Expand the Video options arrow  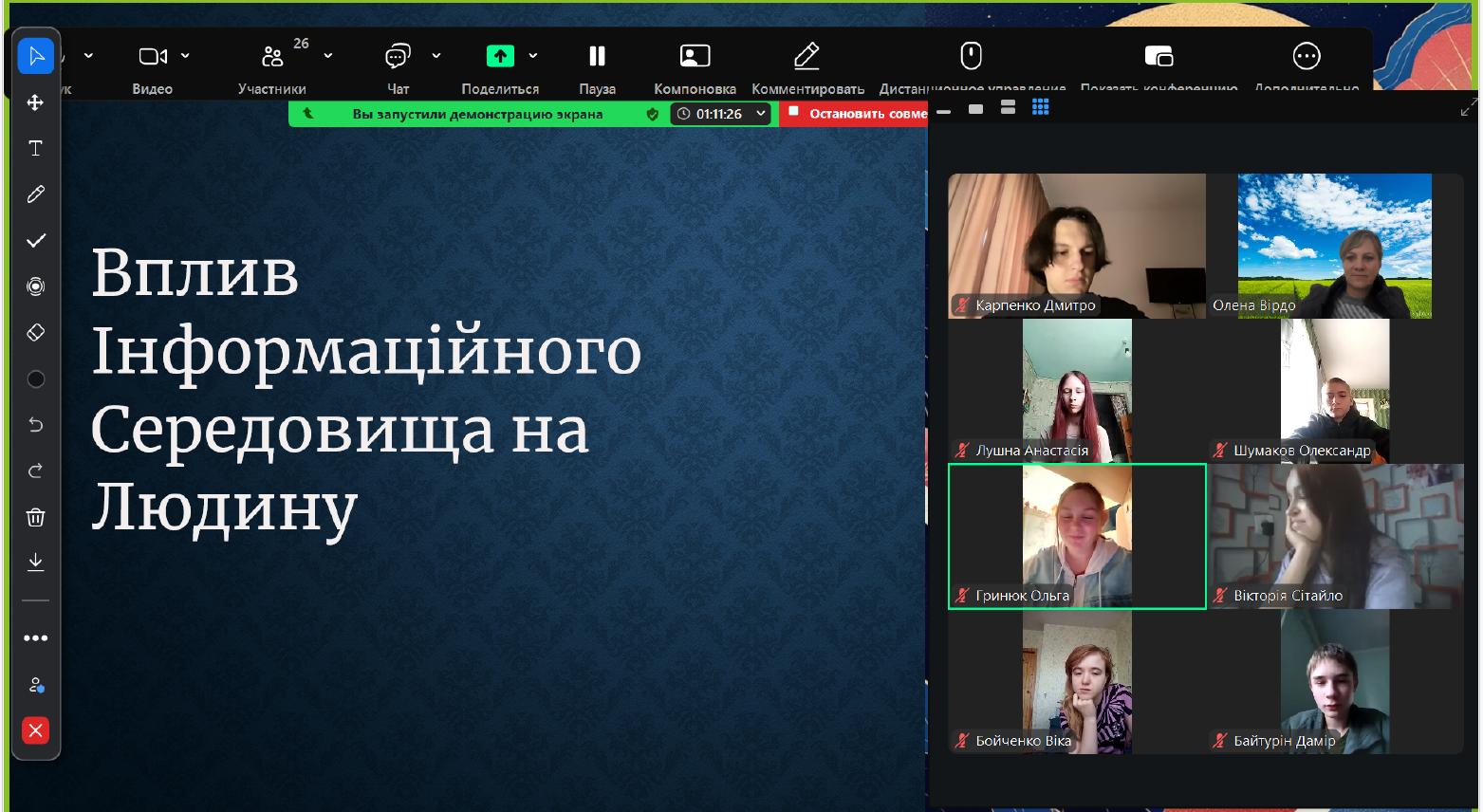[185, 56]
